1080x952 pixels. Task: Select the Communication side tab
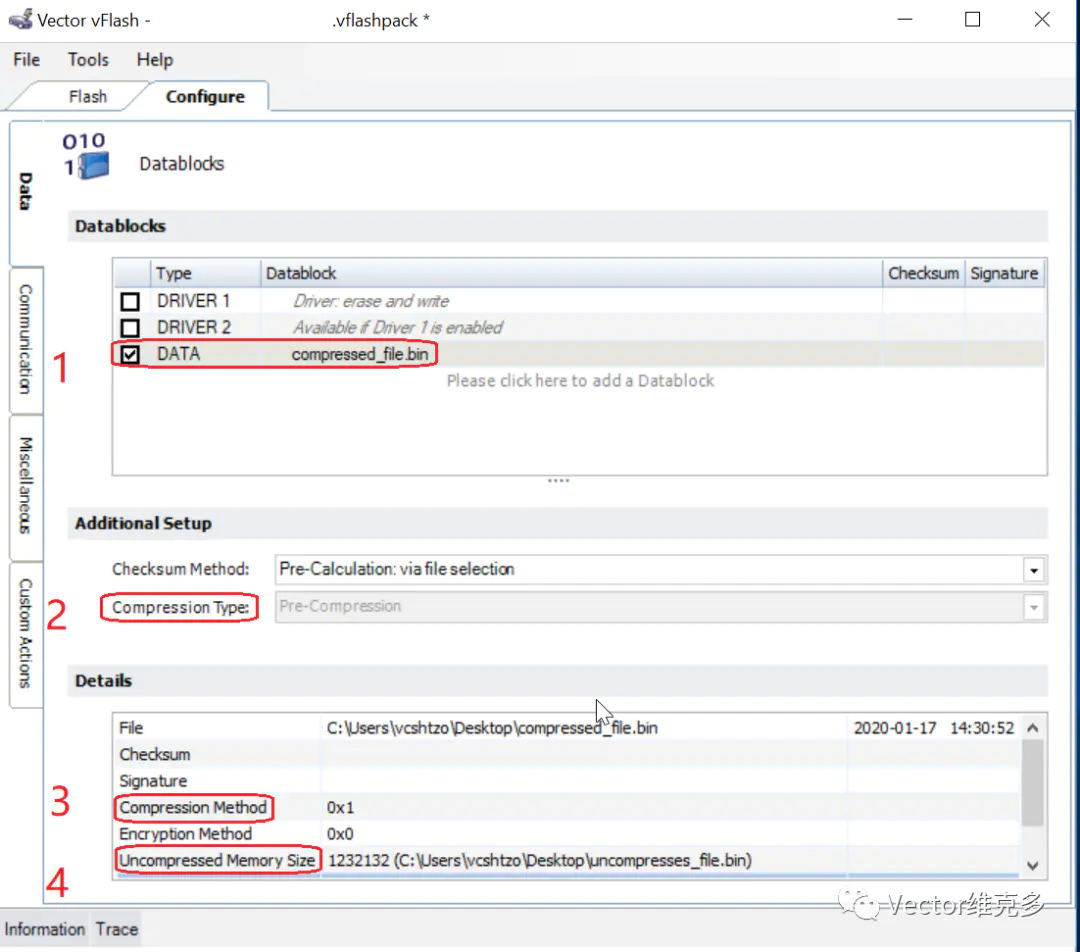click(26, 340)
